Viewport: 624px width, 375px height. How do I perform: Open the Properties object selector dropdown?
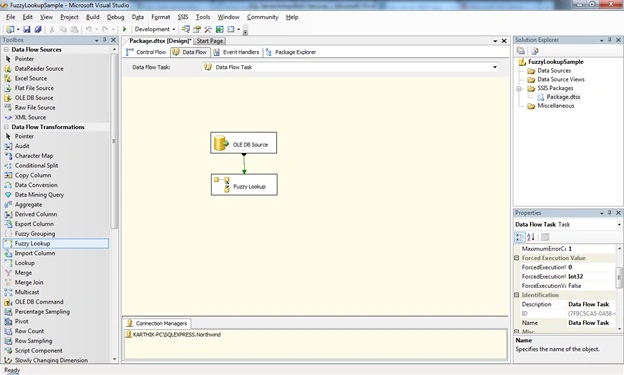(x=619, y=225)
